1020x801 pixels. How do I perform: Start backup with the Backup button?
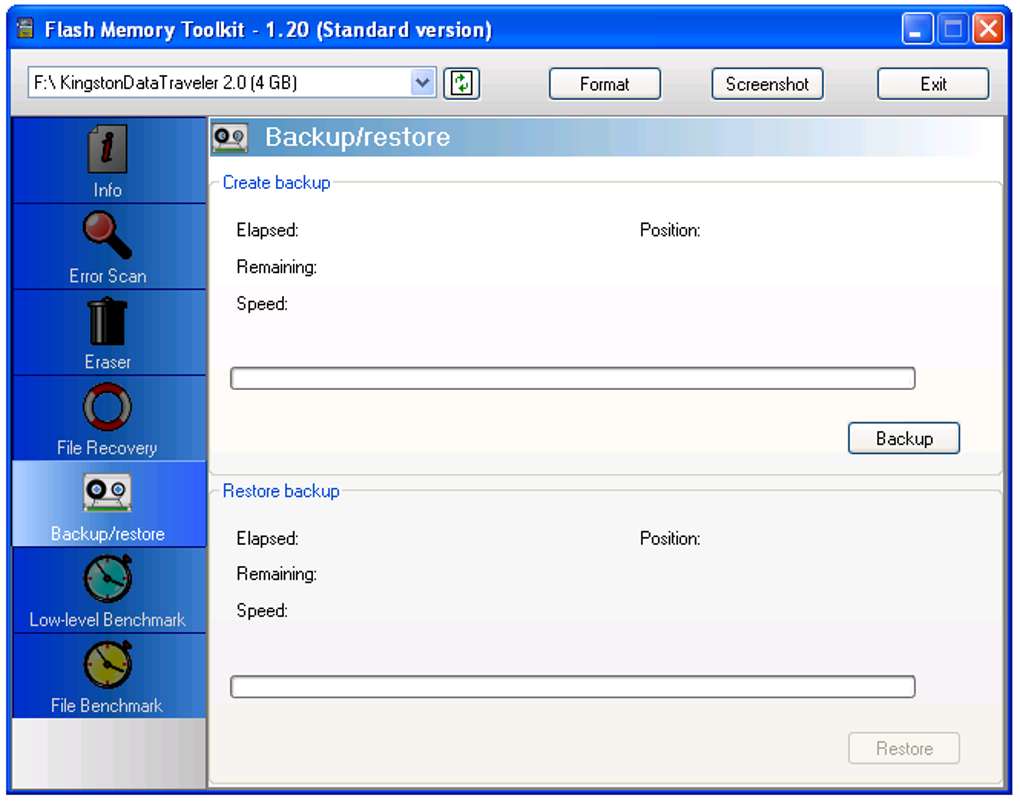tap(904, 439)
